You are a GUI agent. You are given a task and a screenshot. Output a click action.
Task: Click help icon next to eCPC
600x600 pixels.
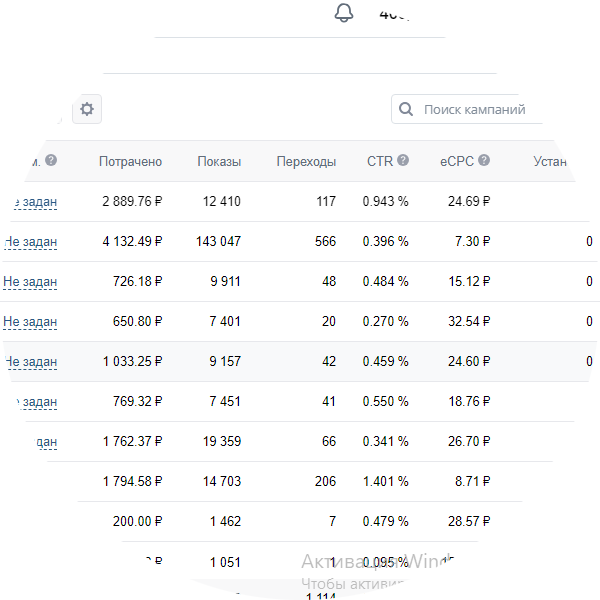coord(484,160)
